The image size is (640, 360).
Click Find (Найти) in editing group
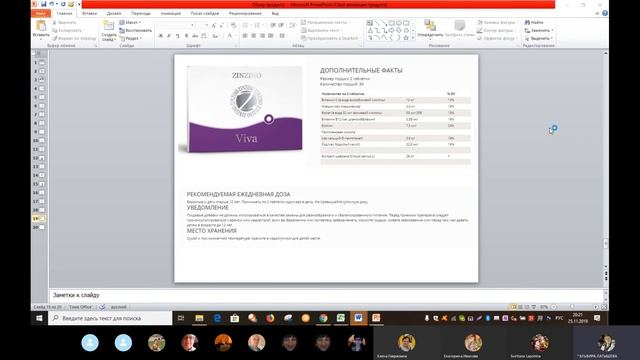[534, 22]
